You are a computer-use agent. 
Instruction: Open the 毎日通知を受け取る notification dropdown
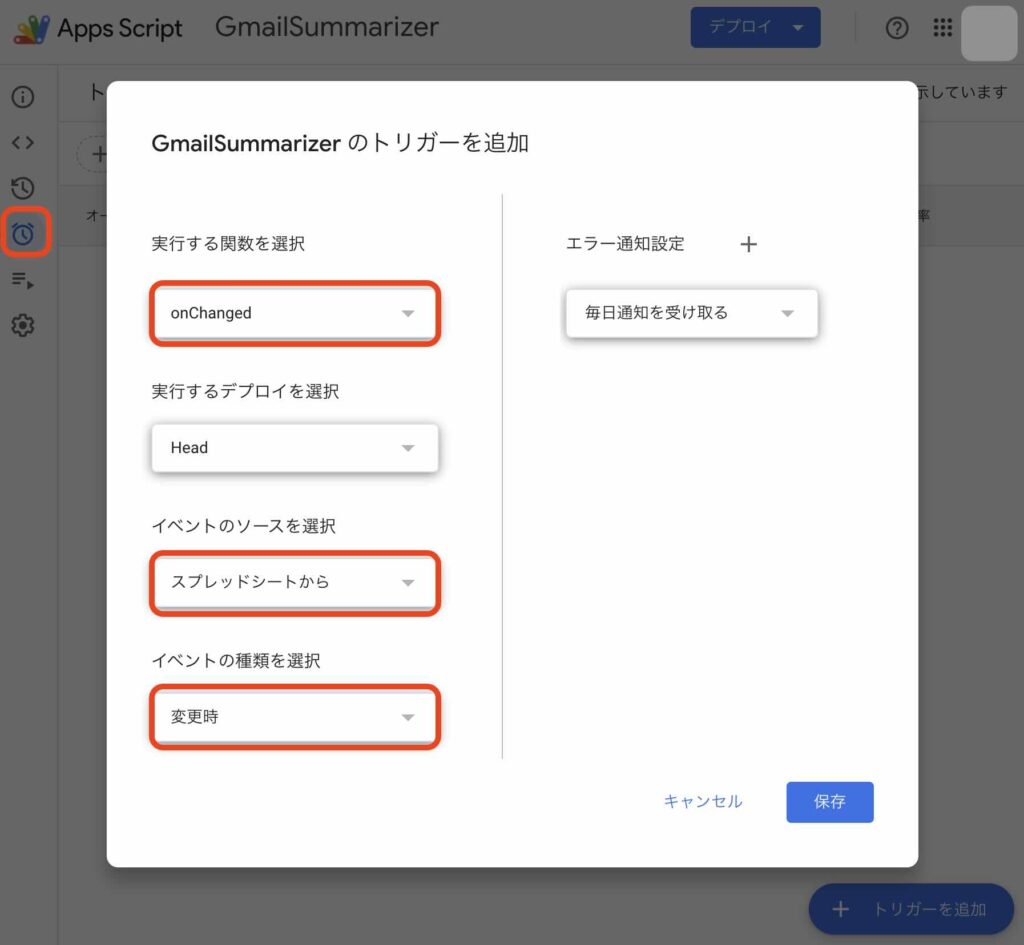click(x=690, y=313)
